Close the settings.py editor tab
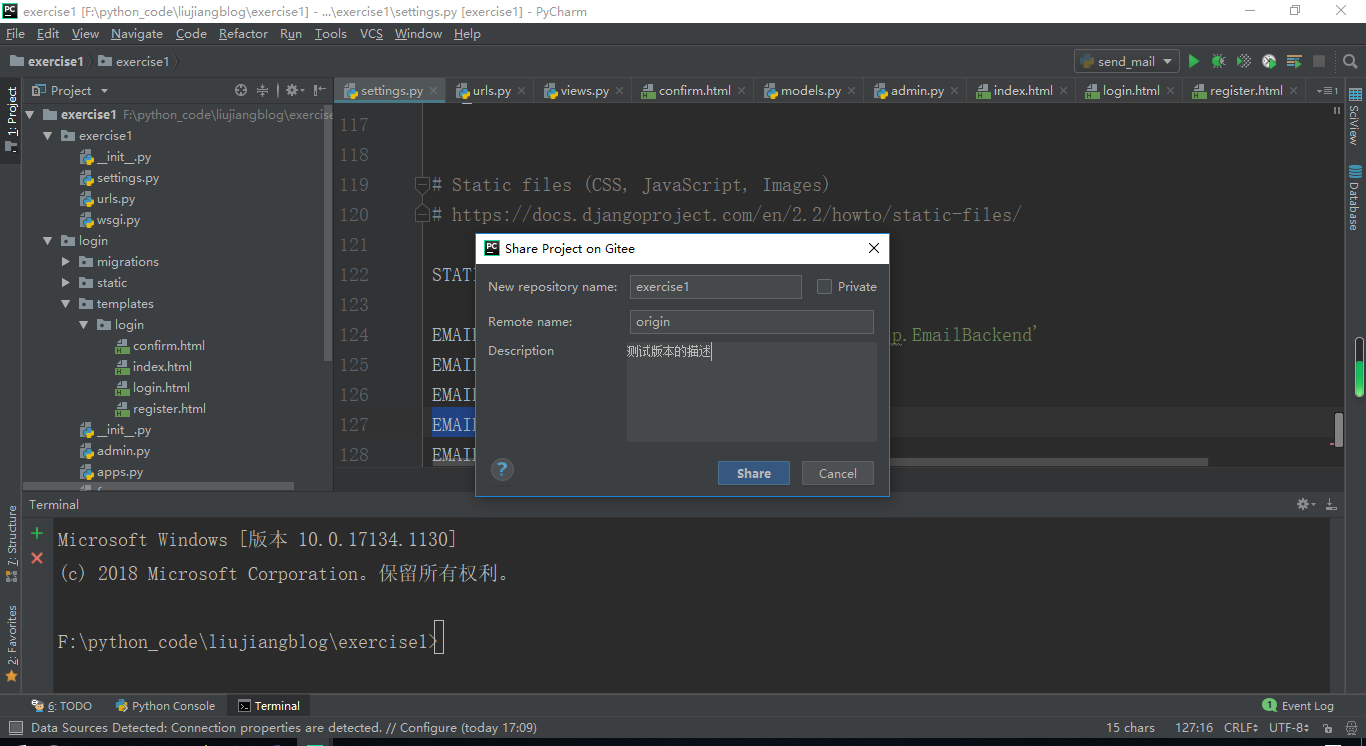The width and height of the screenshot is (1366, 746). coord(434,91)
